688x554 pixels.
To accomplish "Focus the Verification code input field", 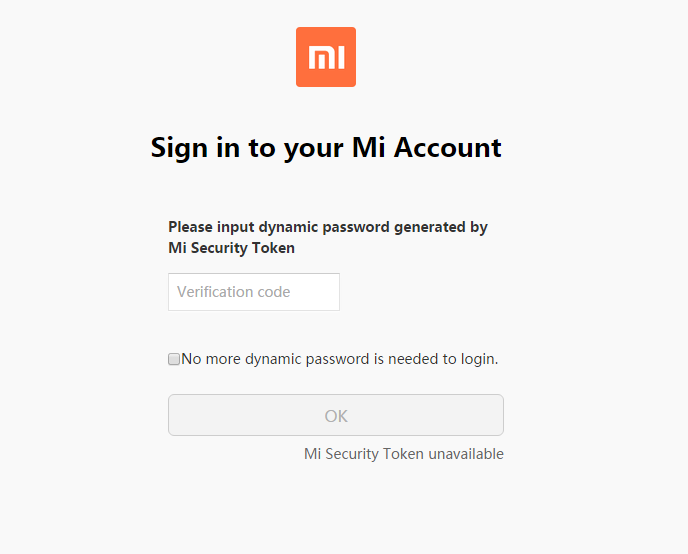I will 254,292.
